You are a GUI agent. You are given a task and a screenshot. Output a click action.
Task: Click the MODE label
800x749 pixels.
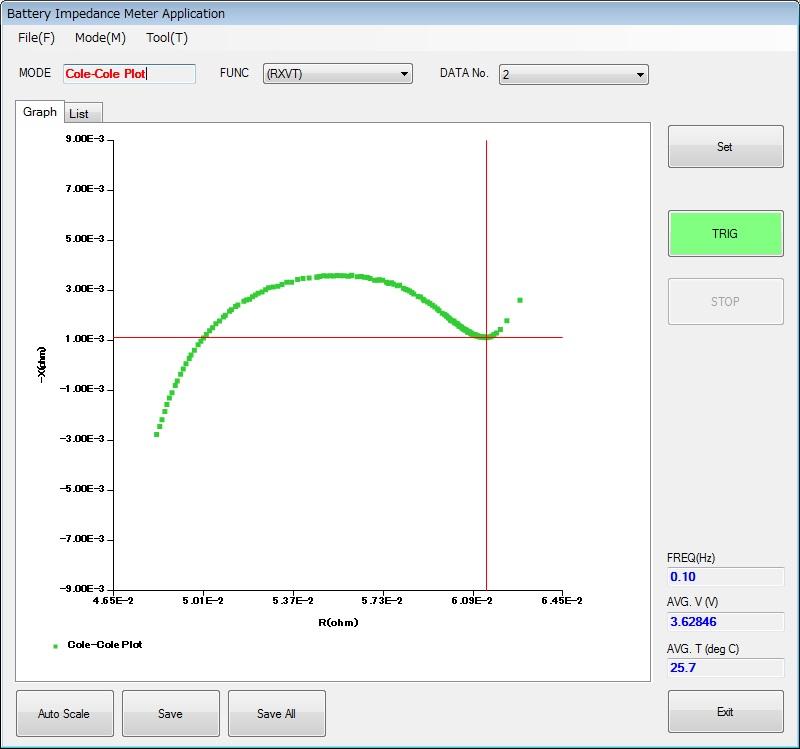(x=35, y=73)
